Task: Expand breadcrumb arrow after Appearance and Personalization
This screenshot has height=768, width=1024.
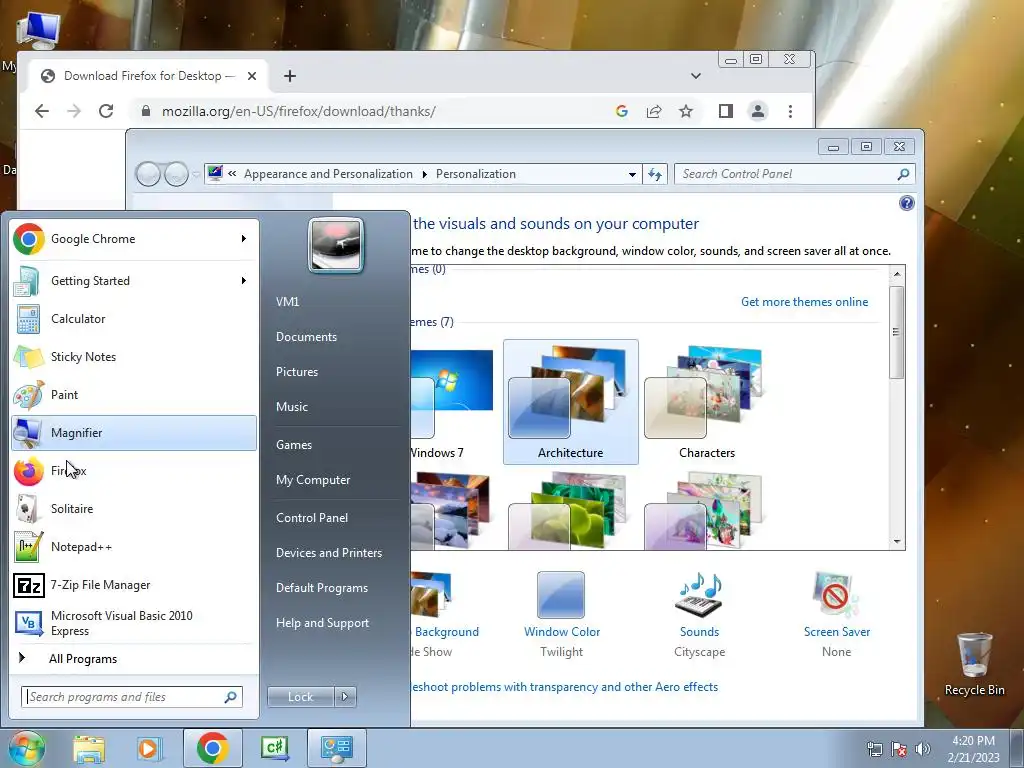Action: click(x=424, y=174)
